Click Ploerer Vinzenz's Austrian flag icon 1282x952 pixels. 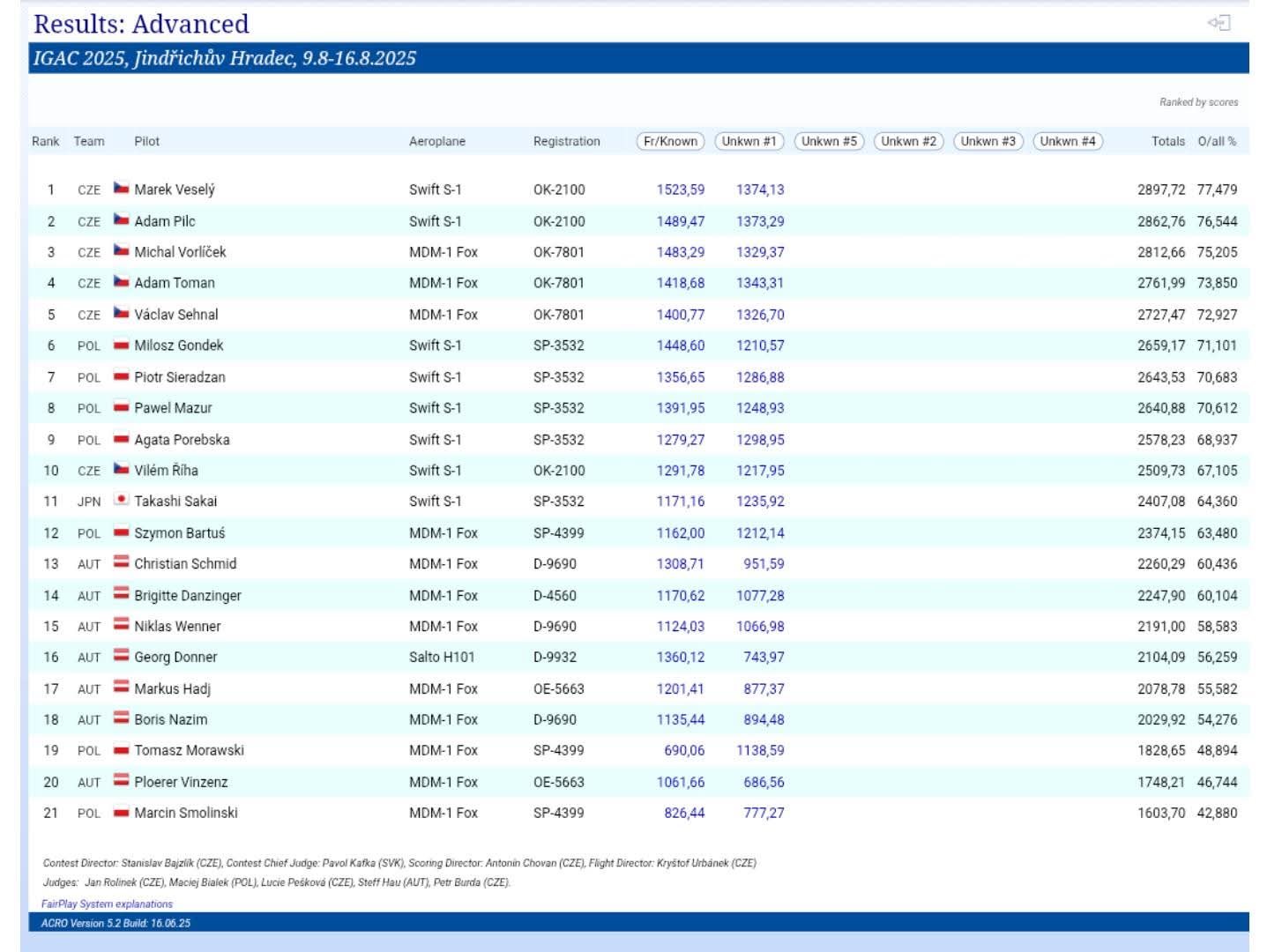tap(122, 780)
